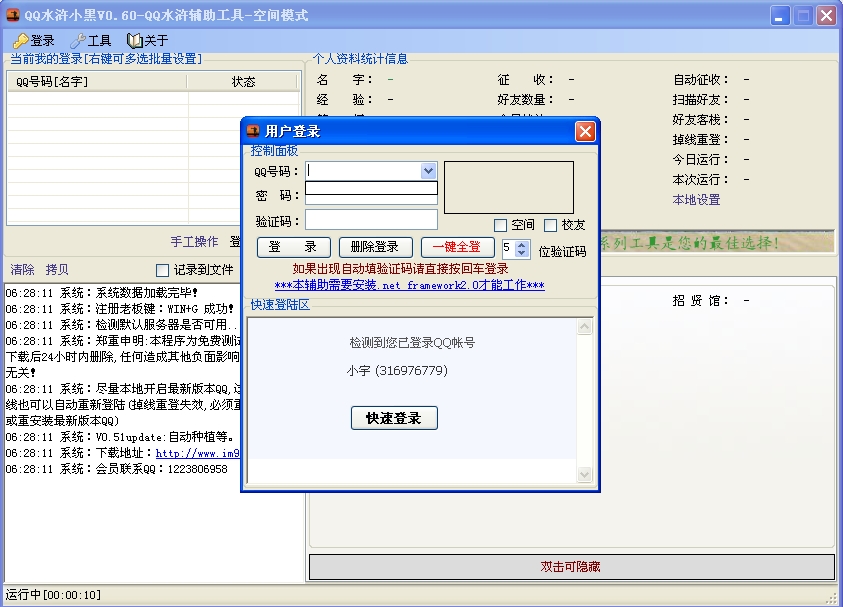
Task: Open the 工具 menu
Action: [x=91, y=40]
